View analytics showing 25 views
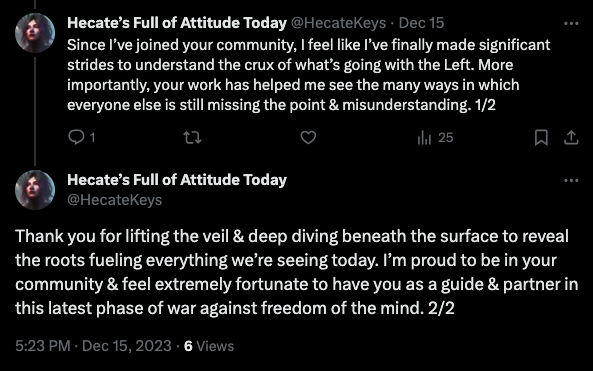593x371 pixels. click(435, 138)
